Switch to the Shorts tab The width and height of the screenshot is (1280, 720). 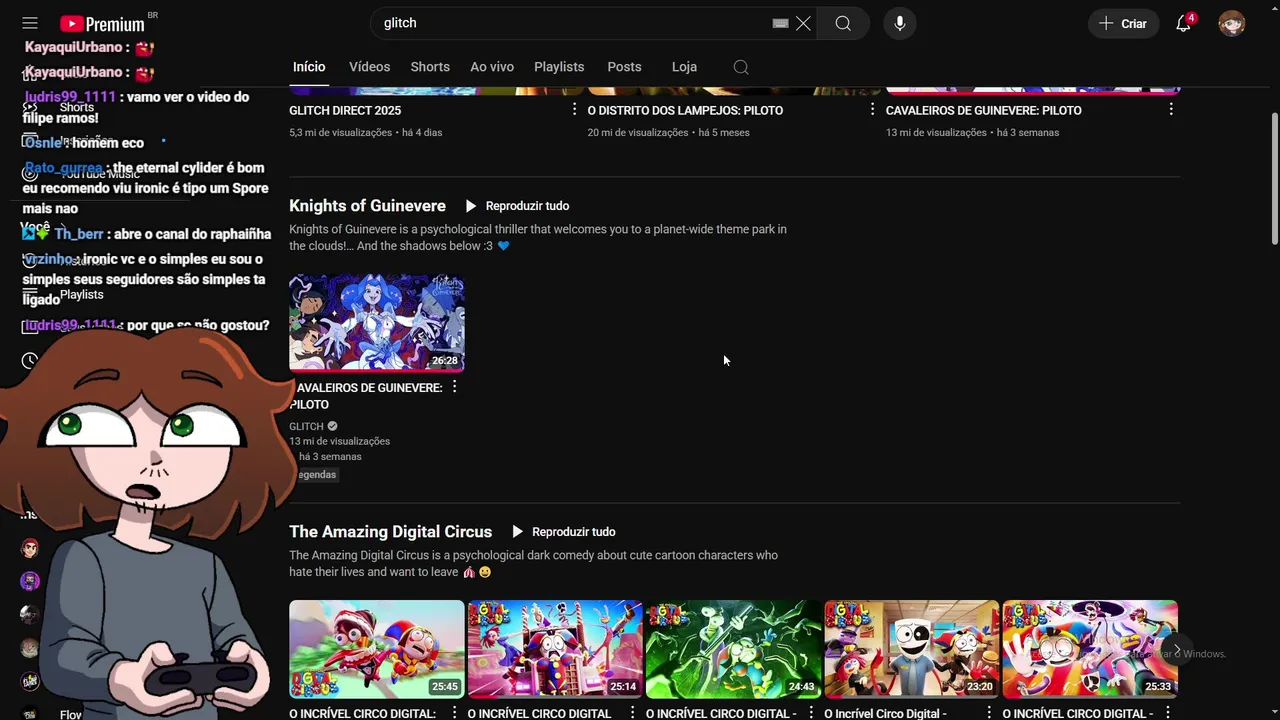point(430,67)
